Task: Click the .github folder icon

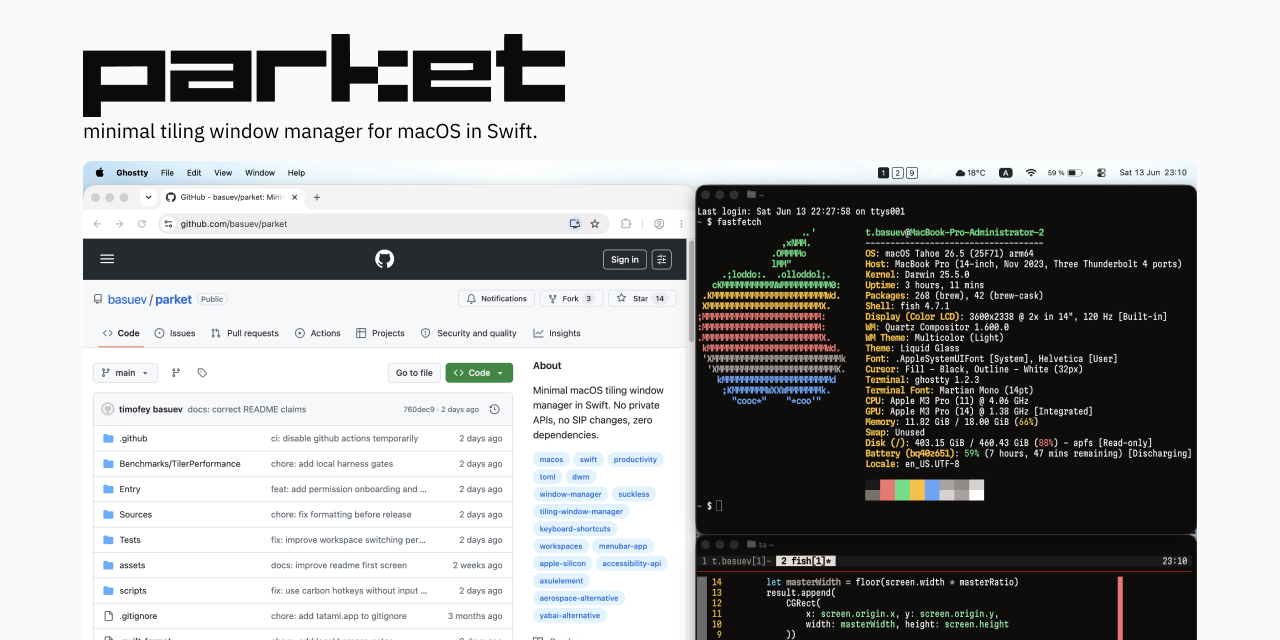Action: pyautogui.click(x=109, y=438)
